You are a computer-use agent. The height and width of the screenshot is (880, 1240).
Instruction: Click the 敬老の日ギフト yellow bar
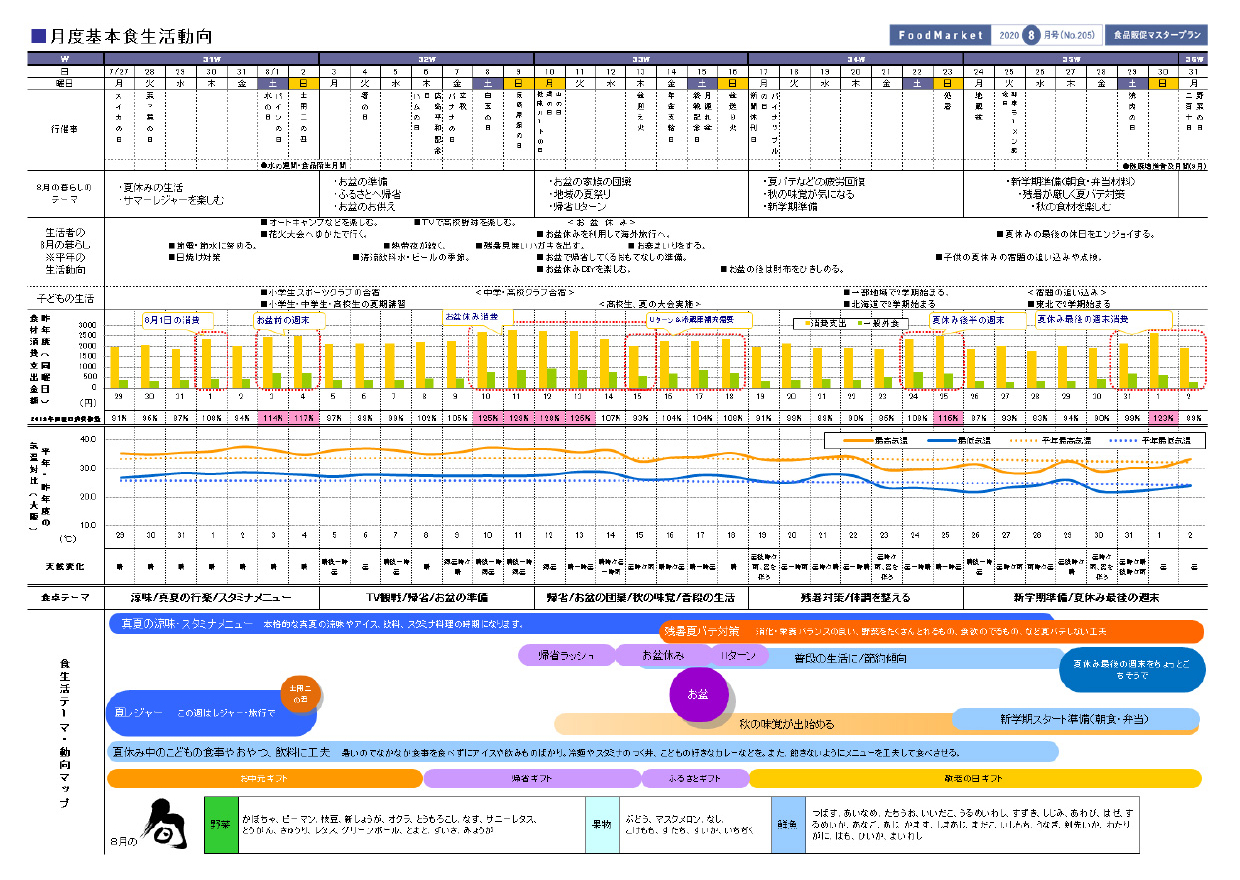pyautogui.click(x=975, y=777)
